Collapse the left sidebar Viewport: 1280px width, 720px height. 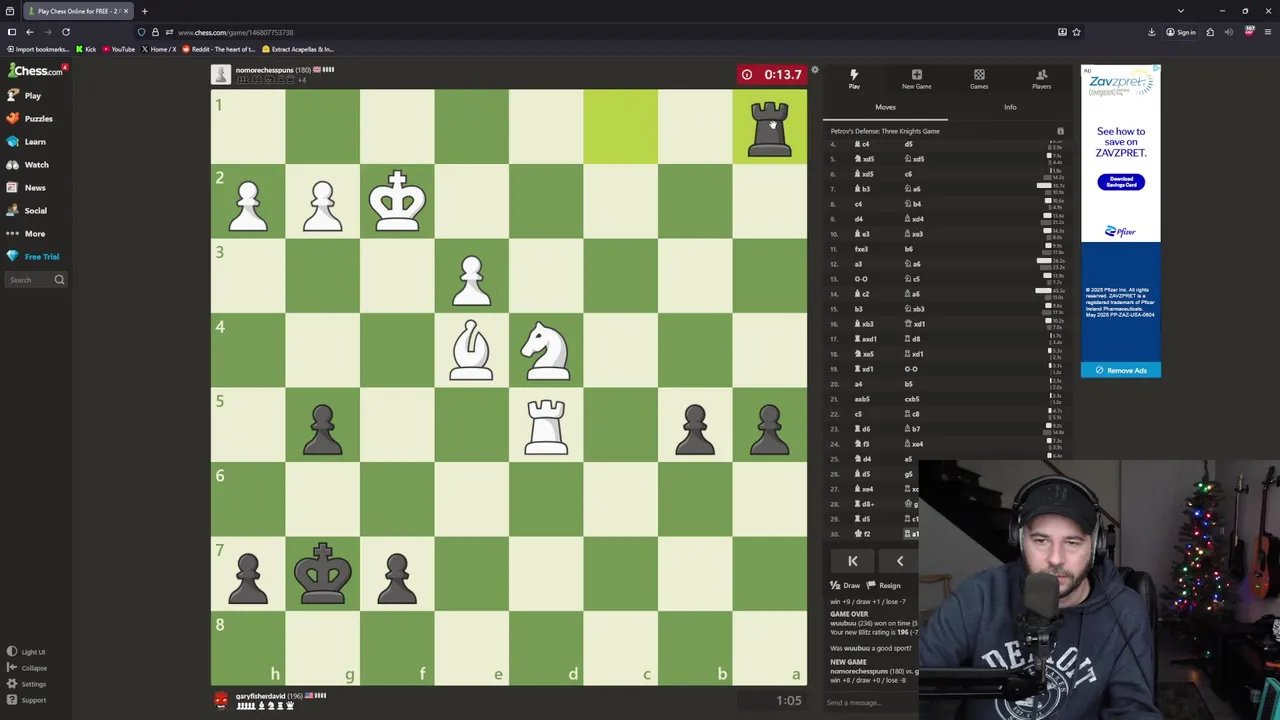click(27, 668)
